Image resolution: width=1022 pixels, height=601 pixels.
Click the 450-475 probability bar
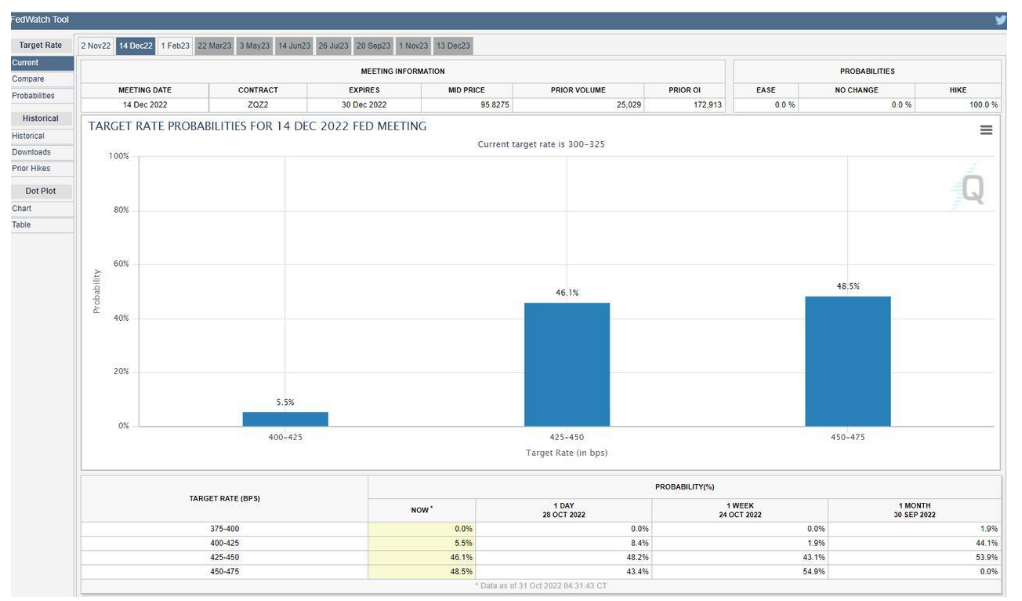click(848, 361)
